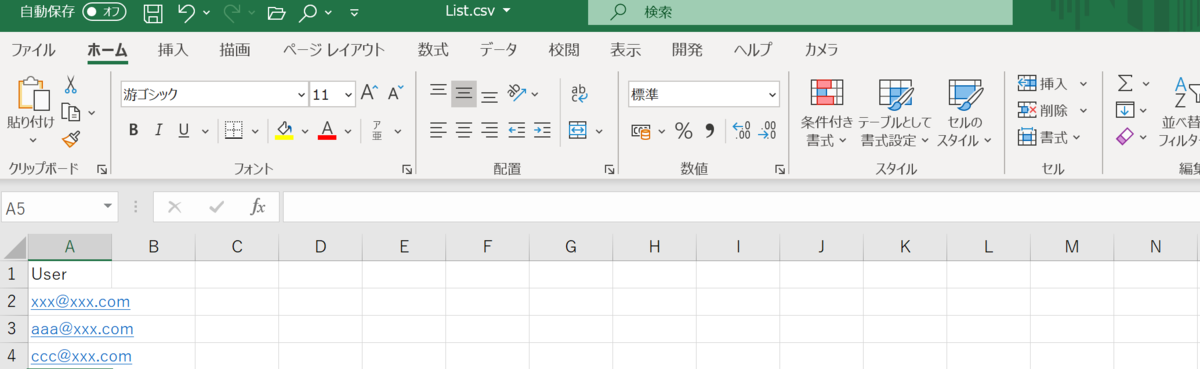Open the 標準 number format dropdown

tap(772, 95)
